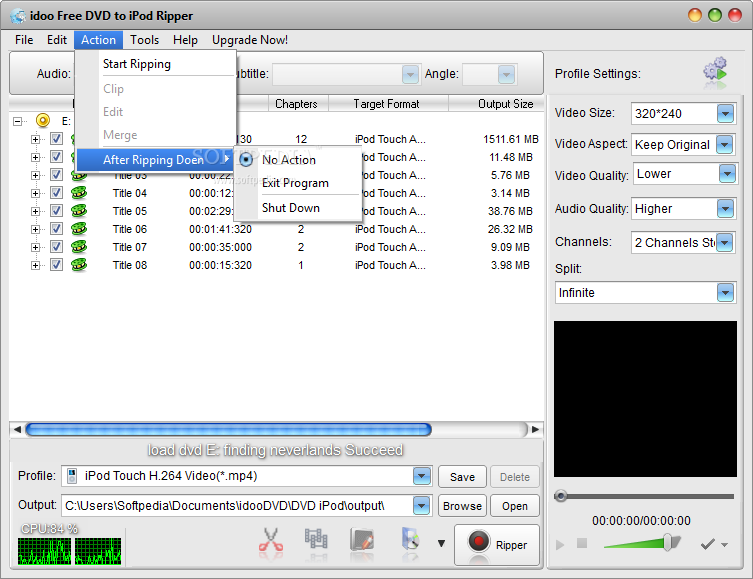Open the Audio Quality dropdown

point(725,208)
